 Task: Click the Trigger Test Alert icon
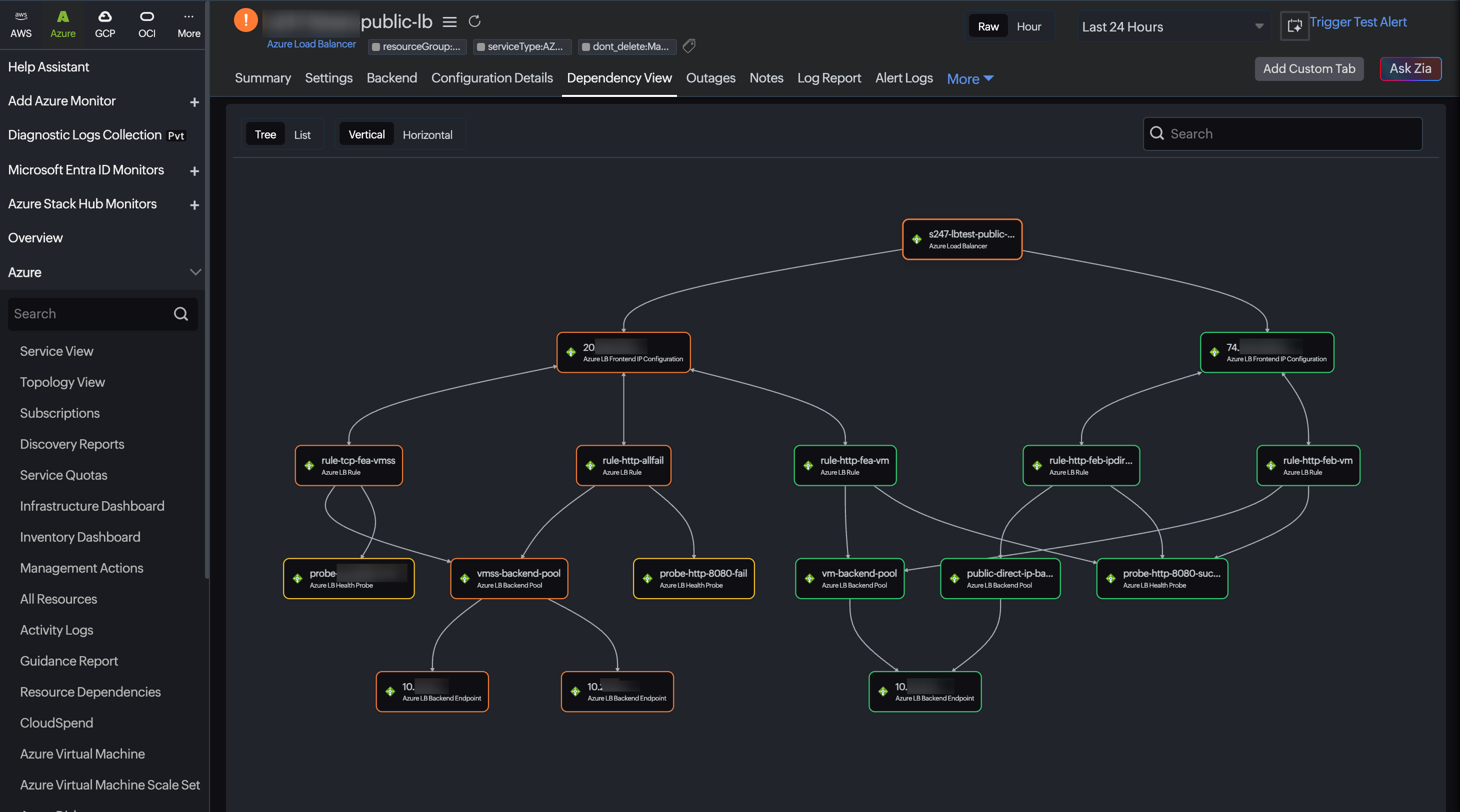(x=1294, y=25)
